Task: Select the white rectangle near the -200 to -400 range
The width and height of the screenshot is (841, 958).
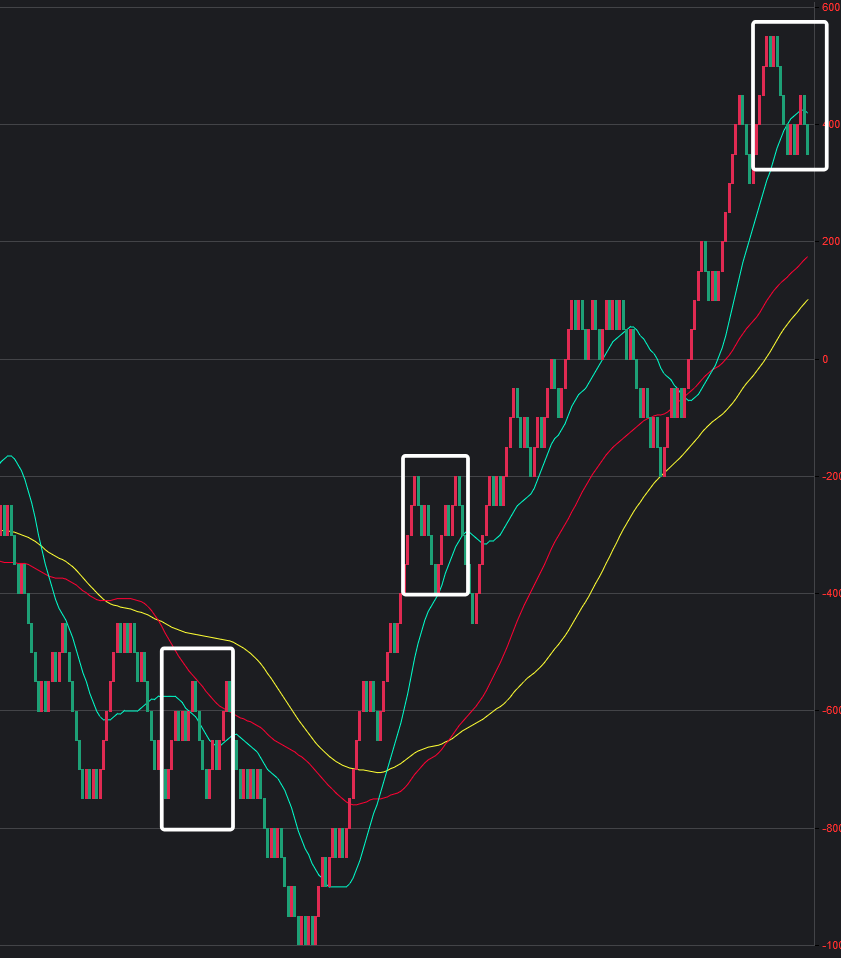Action: (435, 457)
